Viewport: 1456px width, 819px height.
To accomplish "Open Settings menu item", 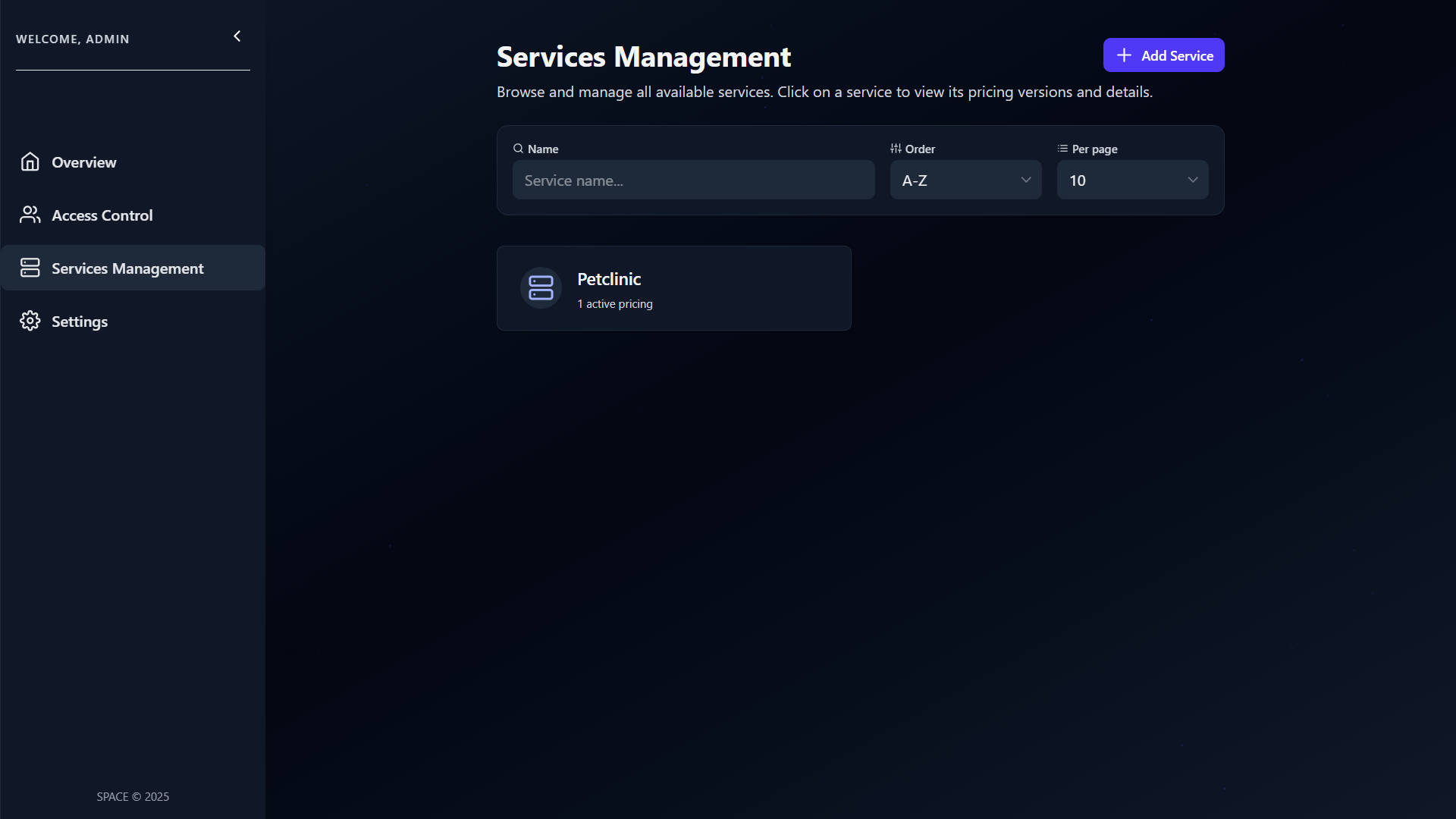I will click(80, 322).
